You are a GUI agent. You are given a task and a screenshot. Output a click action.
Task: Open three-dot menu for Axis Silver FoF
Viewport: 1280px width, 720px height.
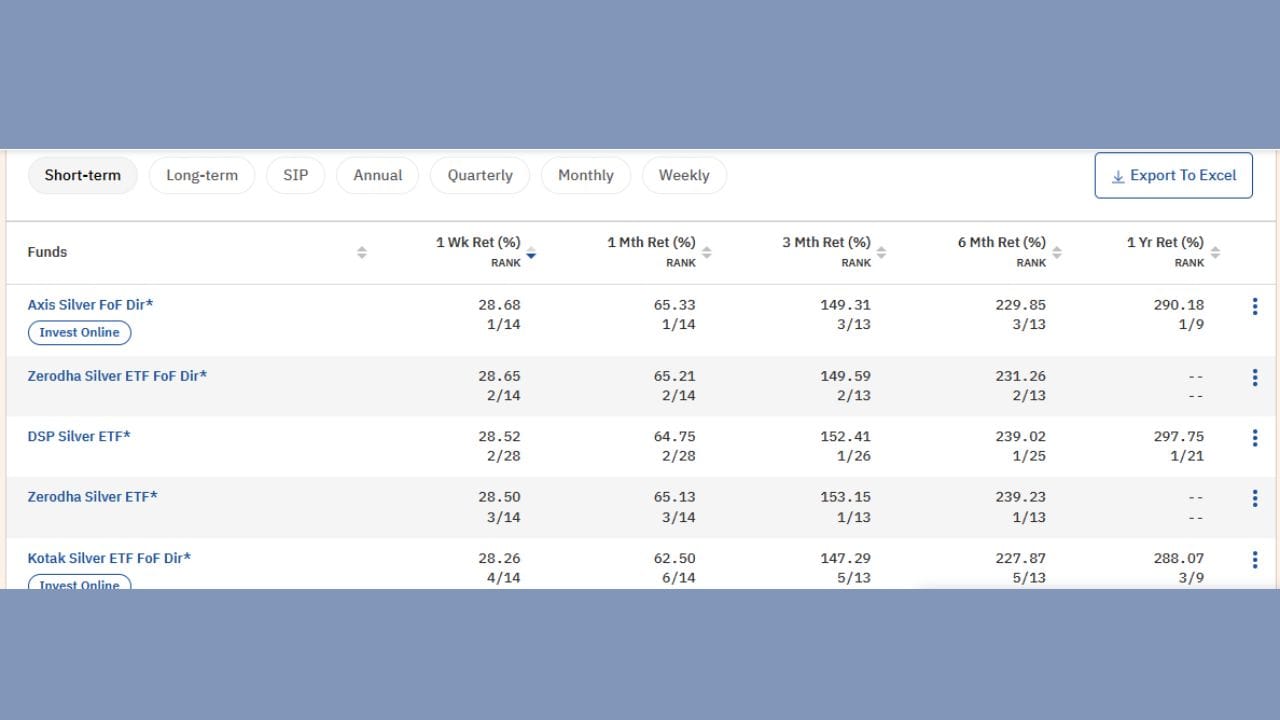1254,307
